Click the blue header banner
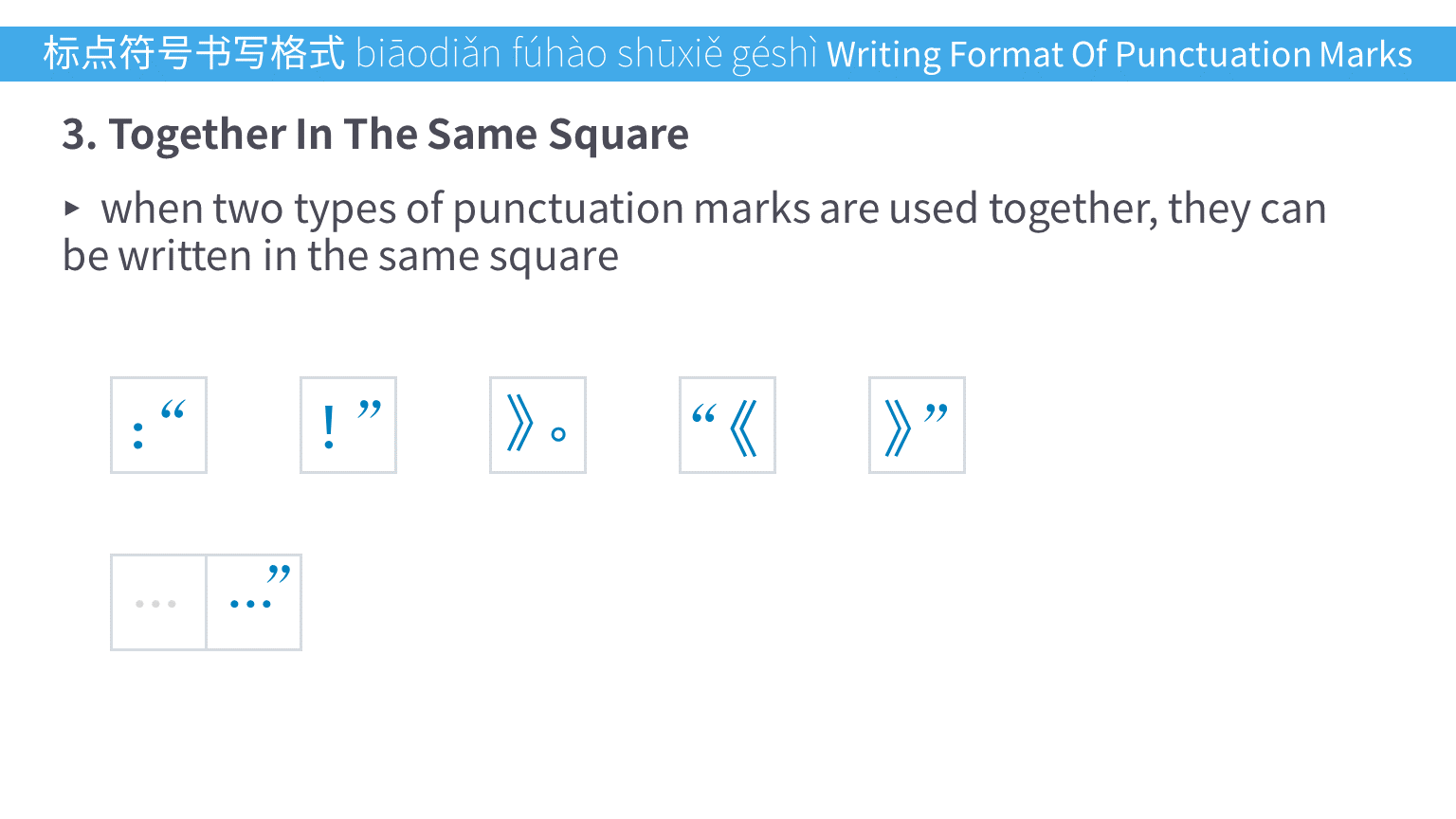Screen dimensions: 1456x819 [728, 54]
